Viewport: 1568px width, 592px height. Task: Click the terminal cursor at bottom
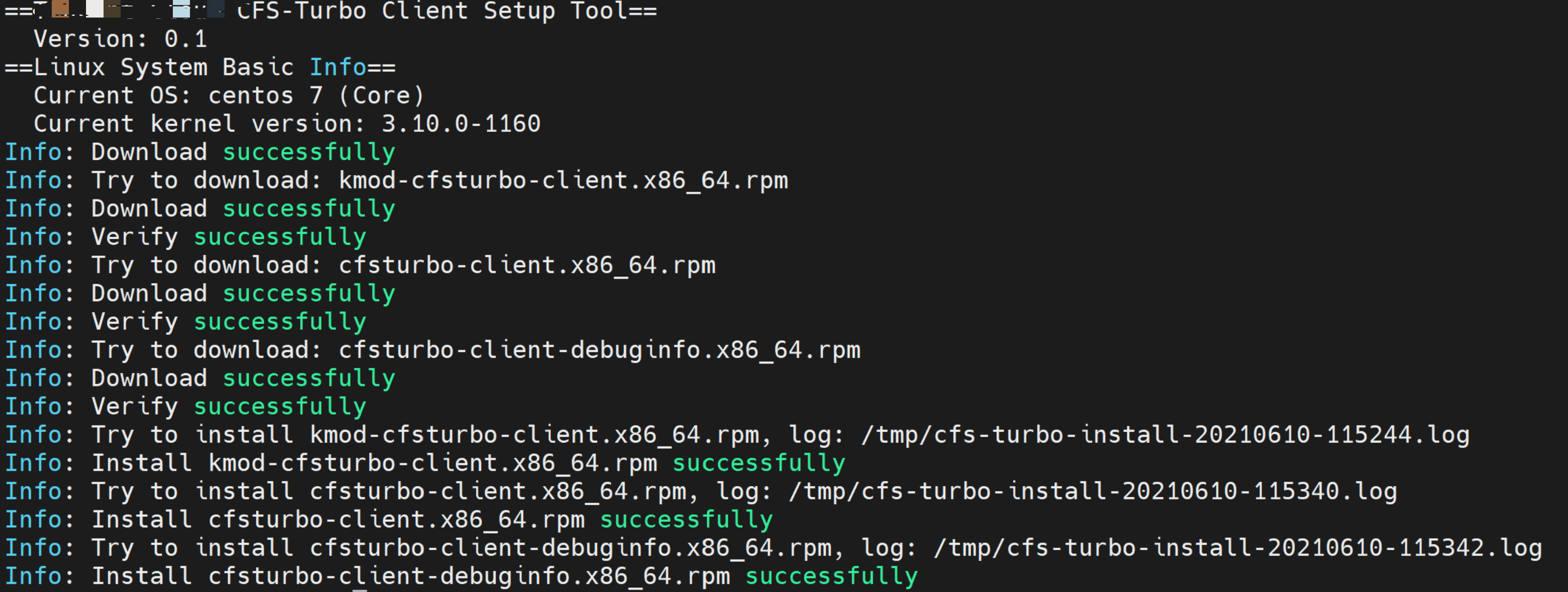(360, 590)
